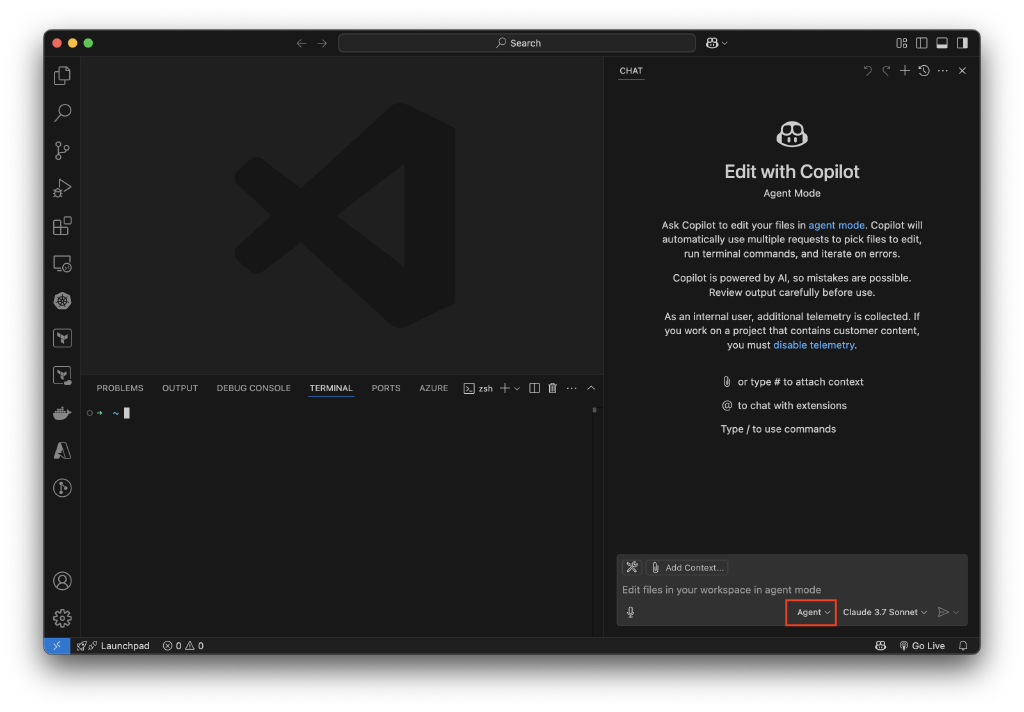Toggle the bottom panel layout button
The width and height of the screenshot is (1024, 712).
point(942,43)
